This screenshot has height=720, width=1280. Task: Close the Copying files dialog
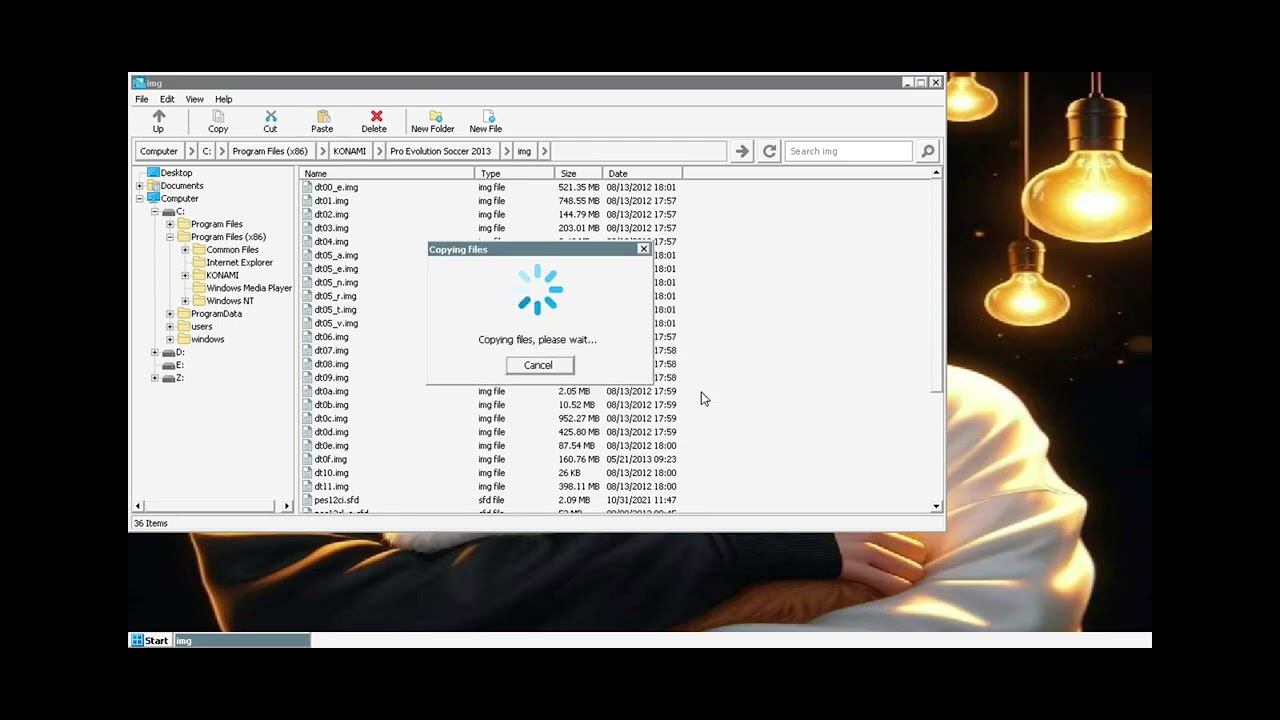point(644,249)
